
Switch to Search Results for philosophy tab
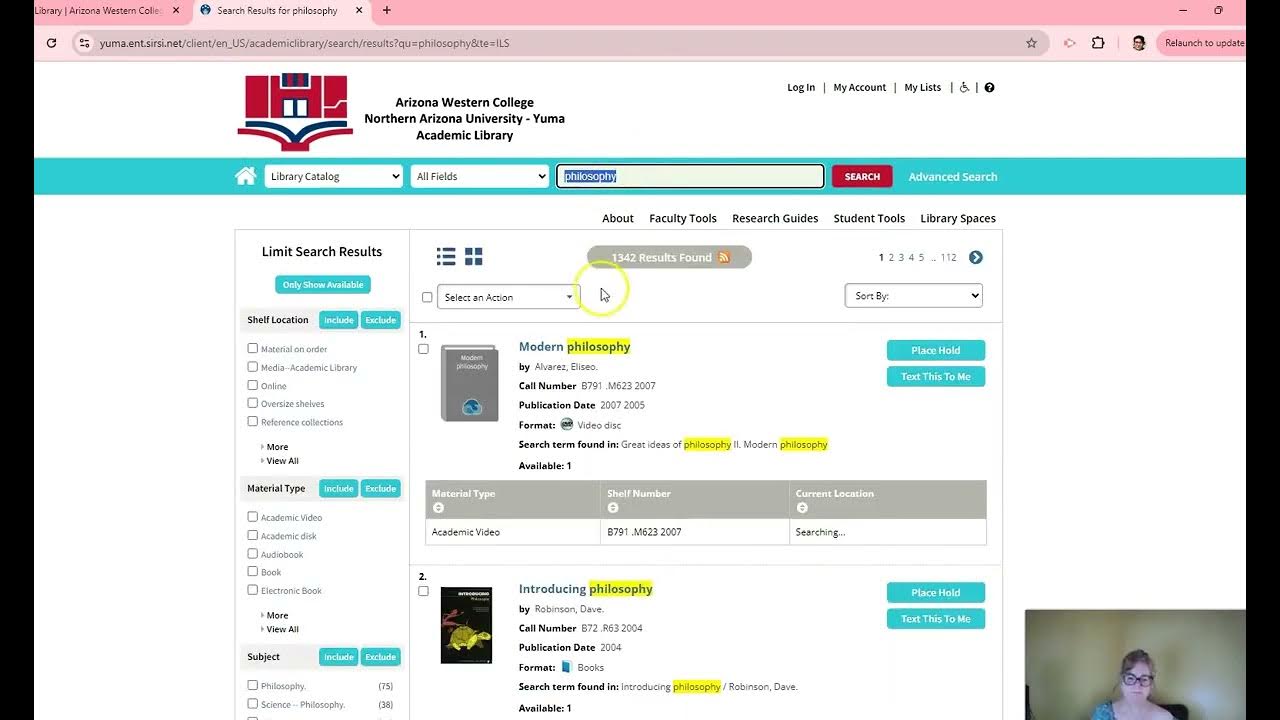coord(276,11)
